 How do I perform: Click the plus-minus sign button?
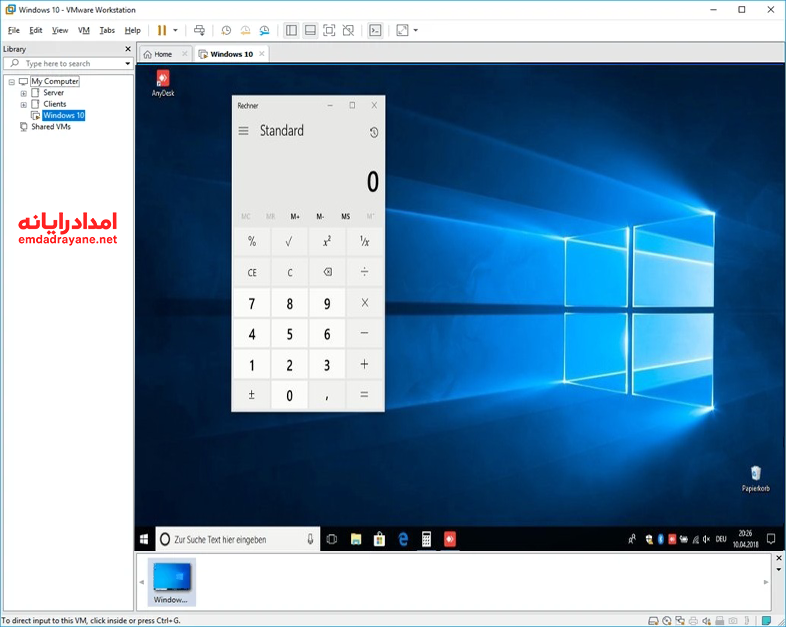[252, 395]
